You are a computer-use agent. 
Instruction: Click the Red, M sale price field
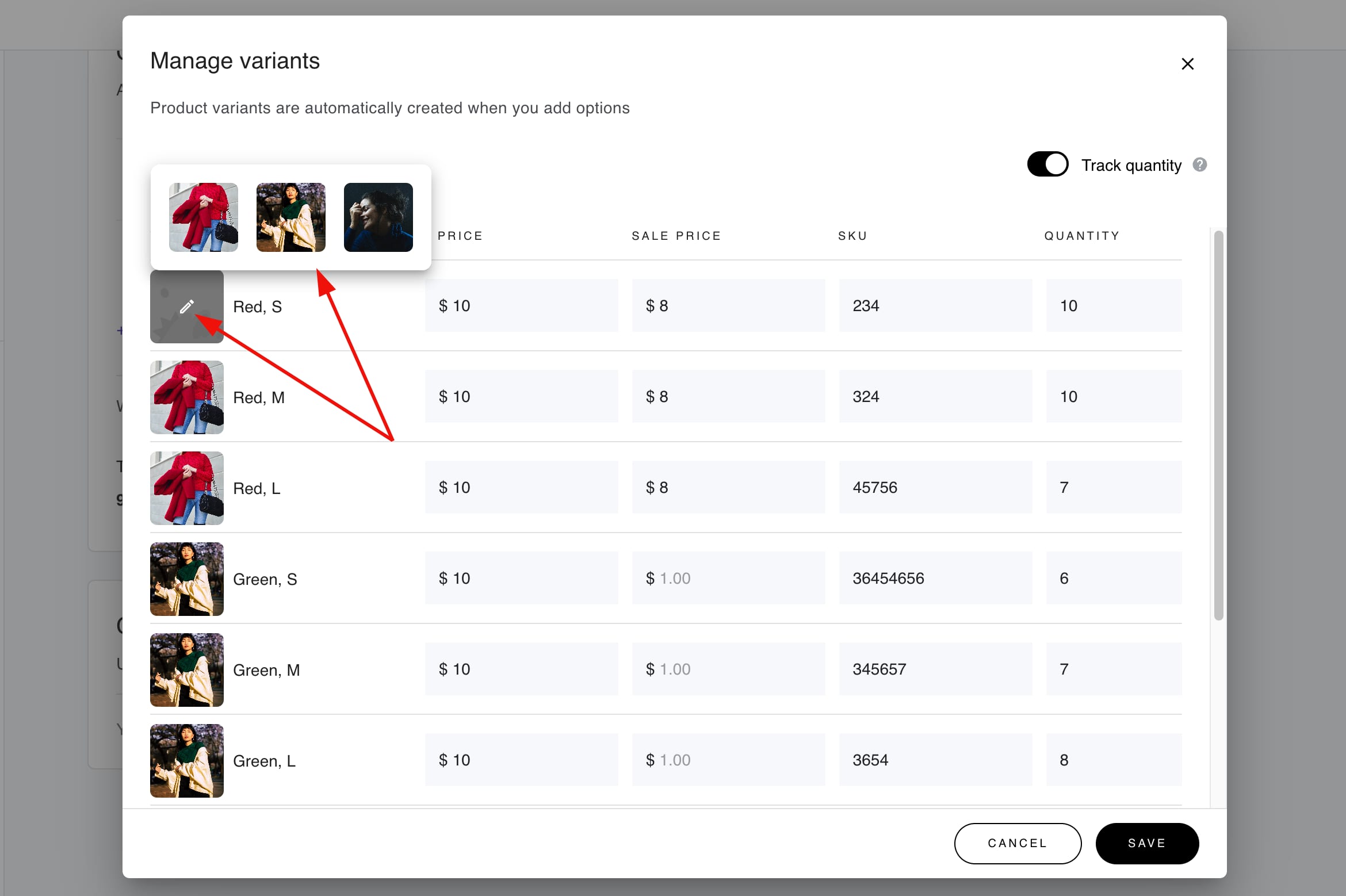(728, 396)
